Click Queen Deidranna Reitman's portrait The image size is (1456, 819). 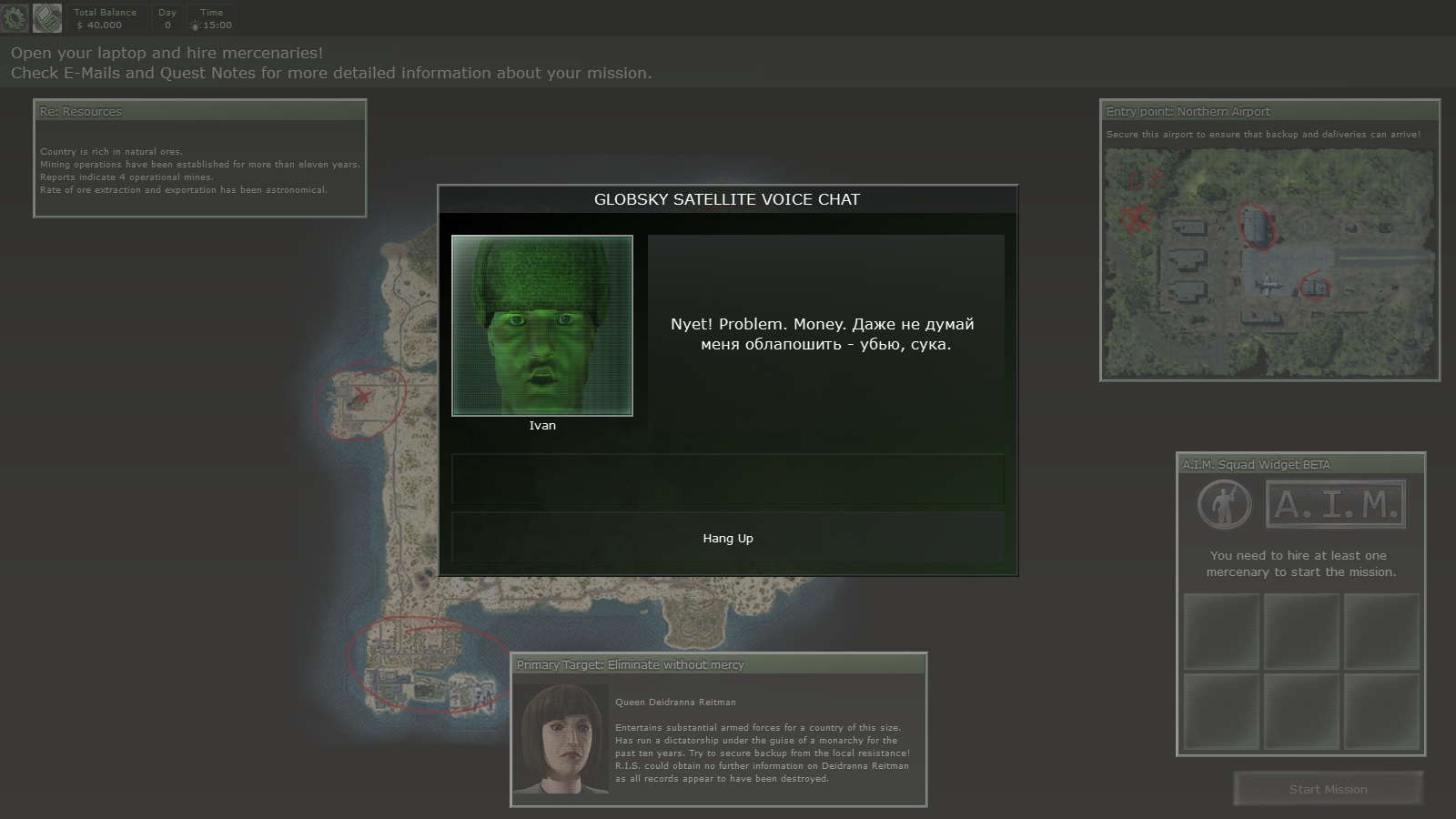561,738
